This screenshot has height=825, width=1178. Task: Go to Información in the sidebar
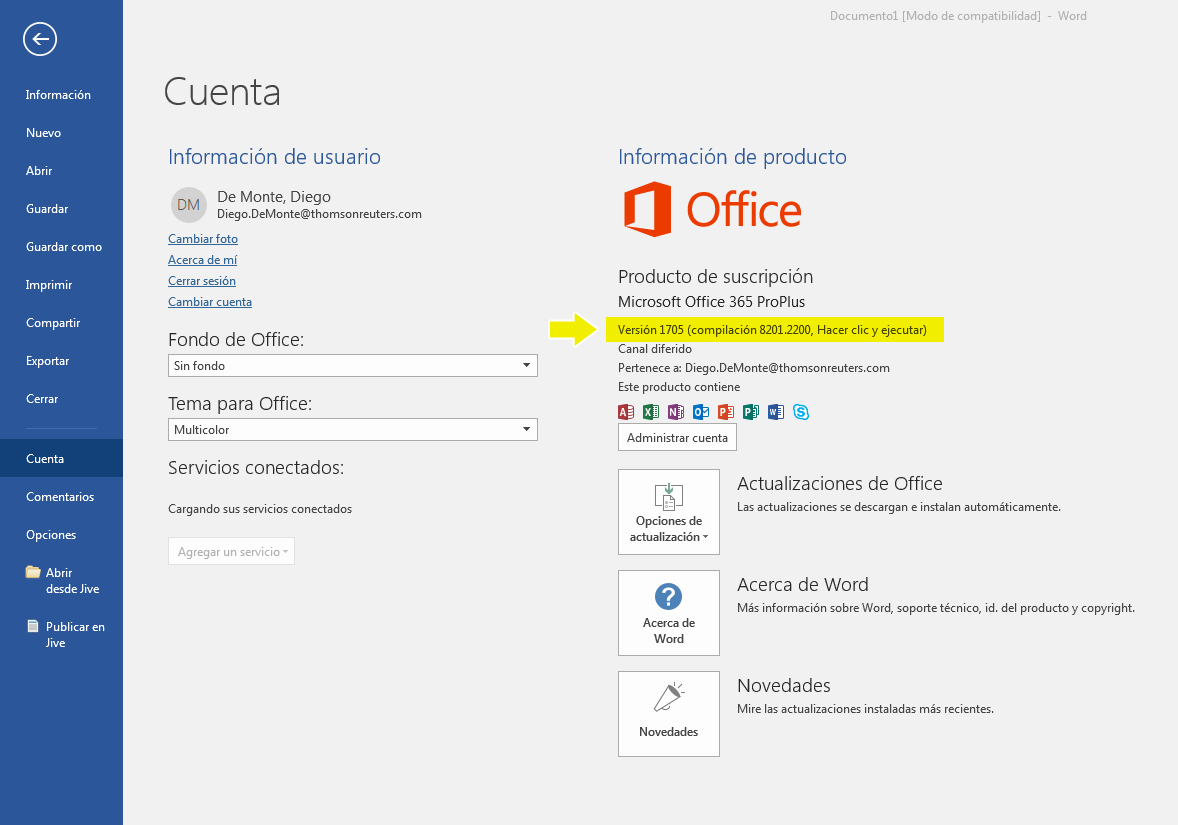(x=58, y=95)
